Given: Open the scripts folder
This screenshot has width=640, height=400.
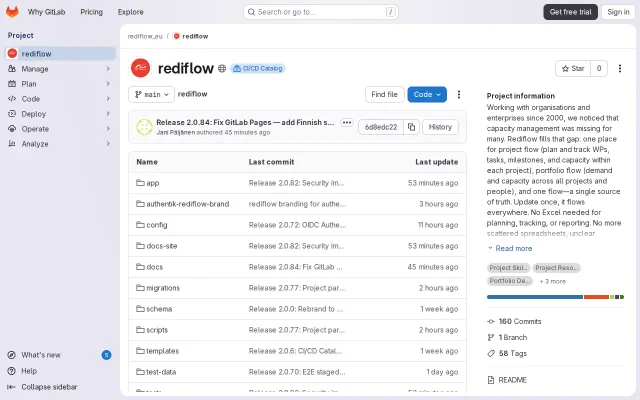Looking at the screenshot, I should point(157,330).
